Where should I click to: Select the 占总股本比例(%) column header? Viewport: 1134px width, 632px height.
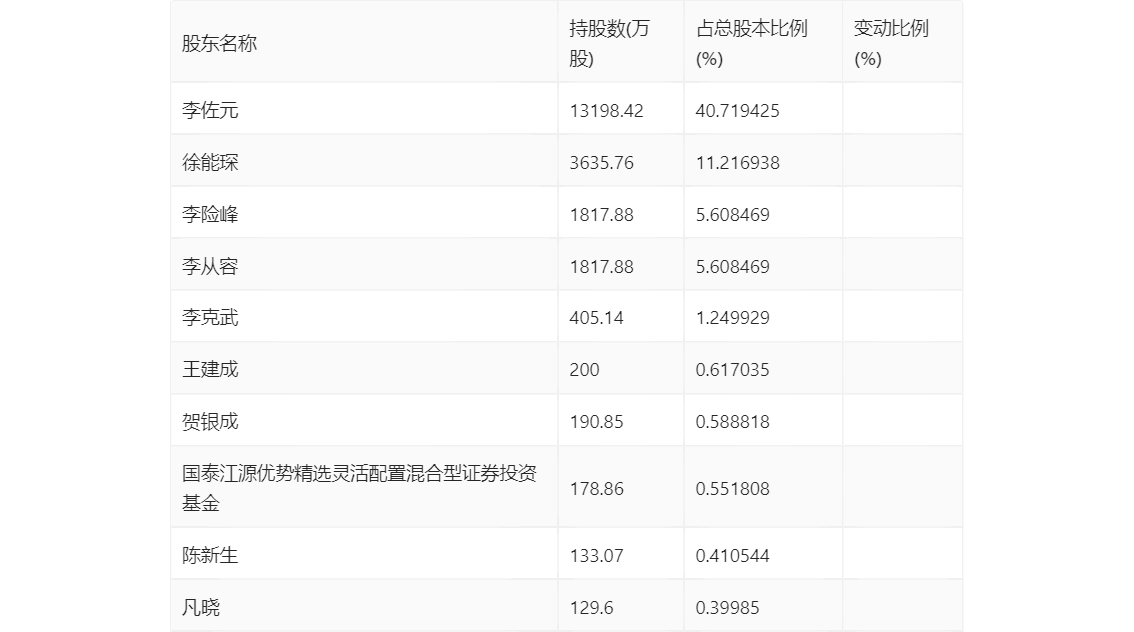click(x=751, y=43)
